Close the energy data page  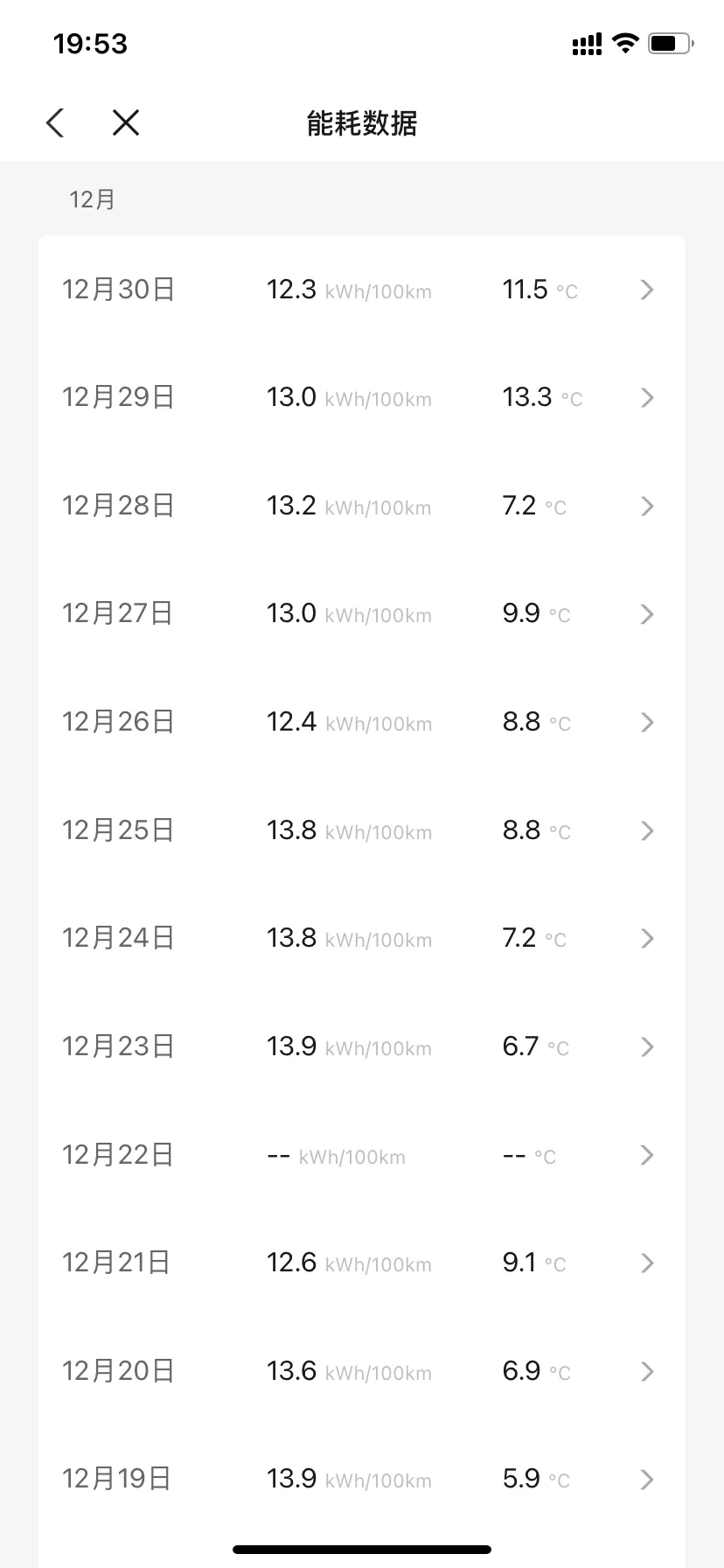pyautogui.click(x=126, y=122)
